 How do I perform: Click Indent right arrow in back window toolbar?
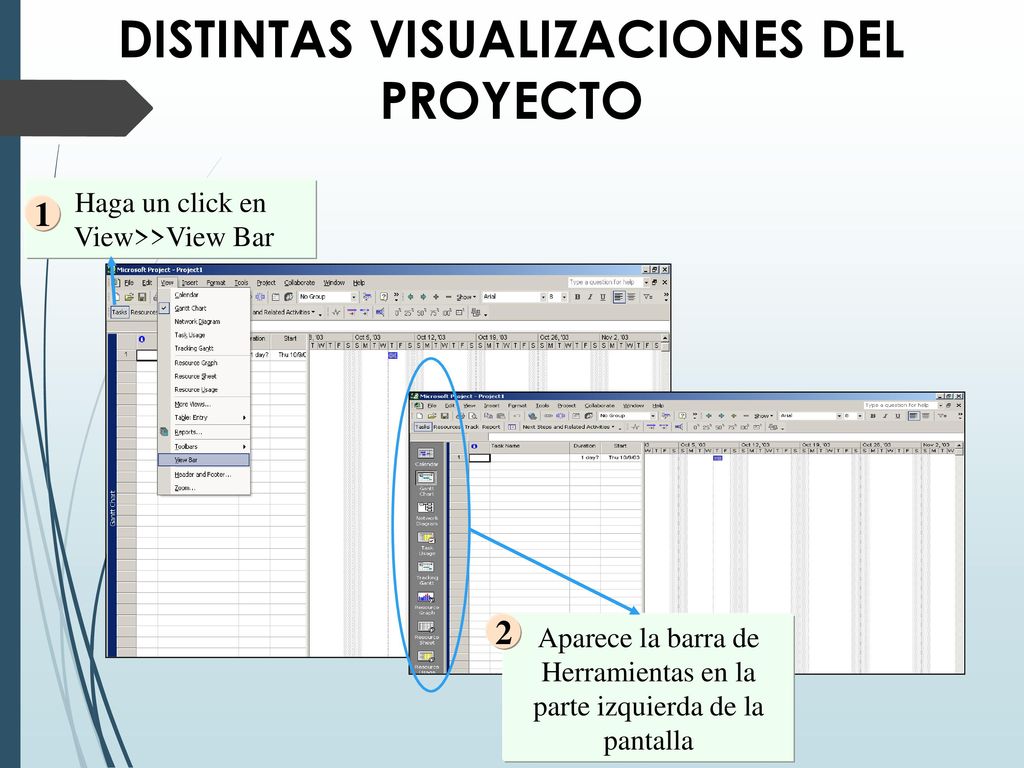(423, 296)
